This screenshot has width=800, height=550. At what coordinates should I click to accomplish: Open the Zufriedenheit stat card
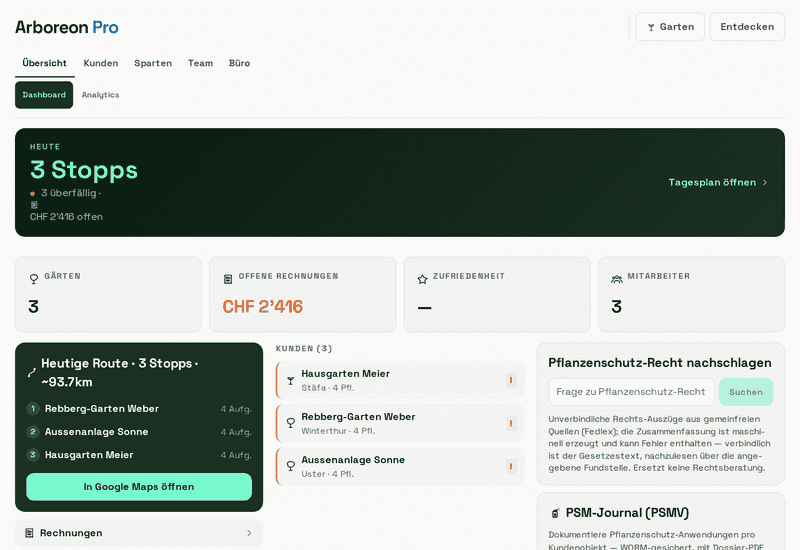coord(497,294)
